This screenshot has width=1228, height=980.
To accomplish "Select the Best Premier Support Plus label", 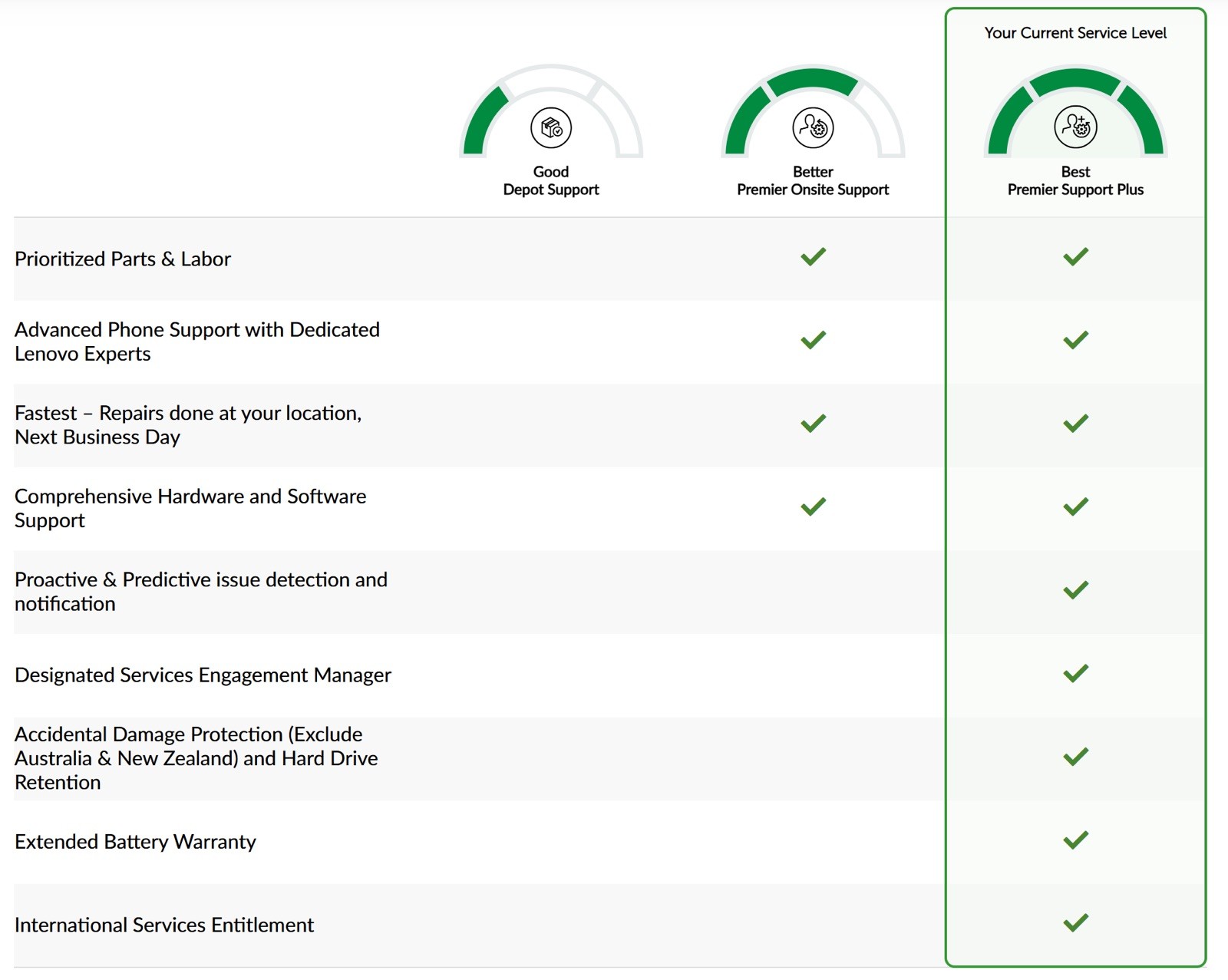I will point(1075,180).
